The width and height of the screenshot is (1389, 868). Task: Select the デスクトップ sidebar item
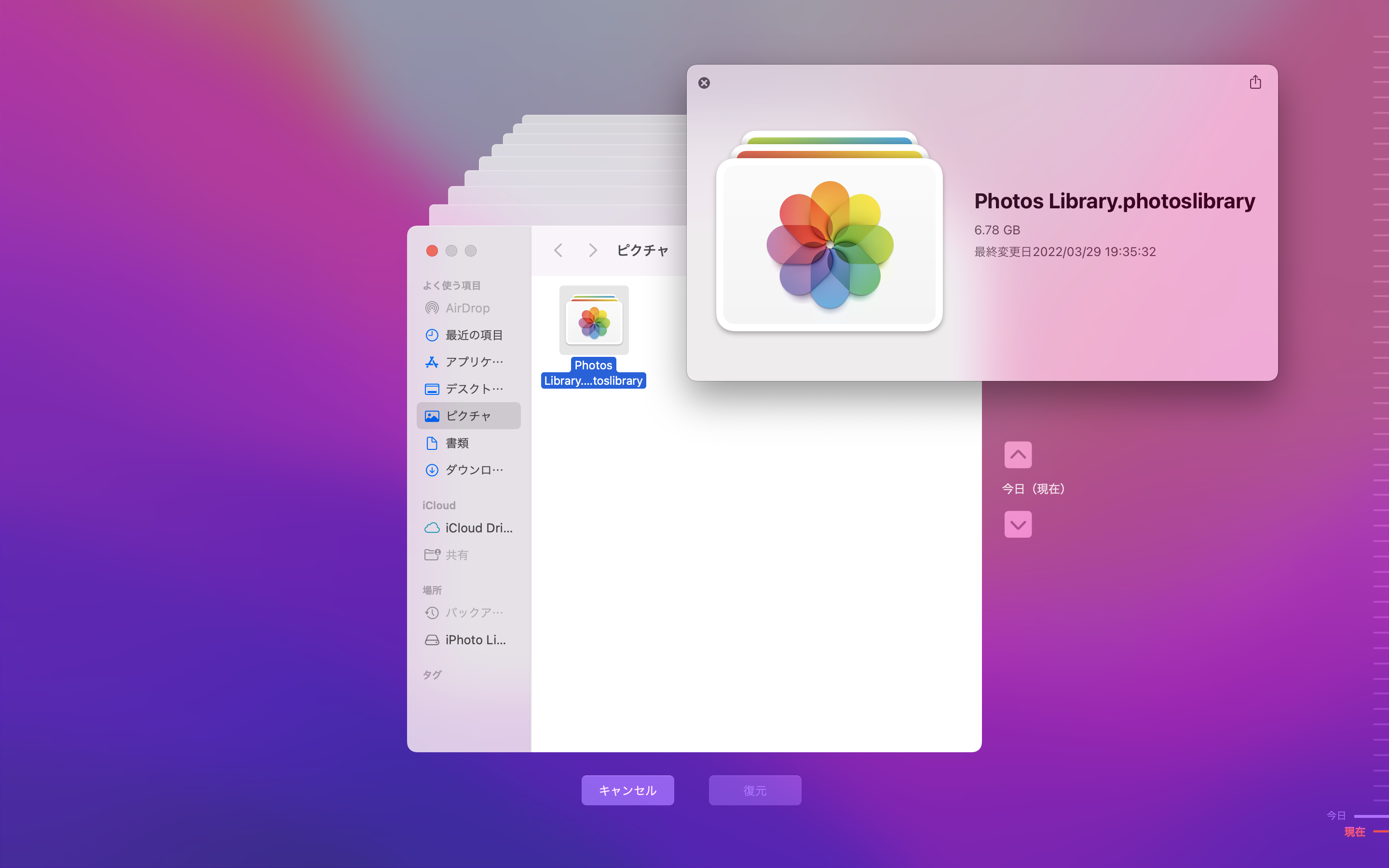(473, 389)
